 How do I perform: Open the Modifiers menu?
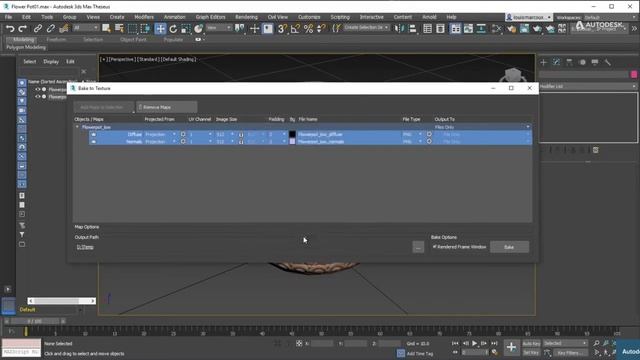click(x=144, y=17)
